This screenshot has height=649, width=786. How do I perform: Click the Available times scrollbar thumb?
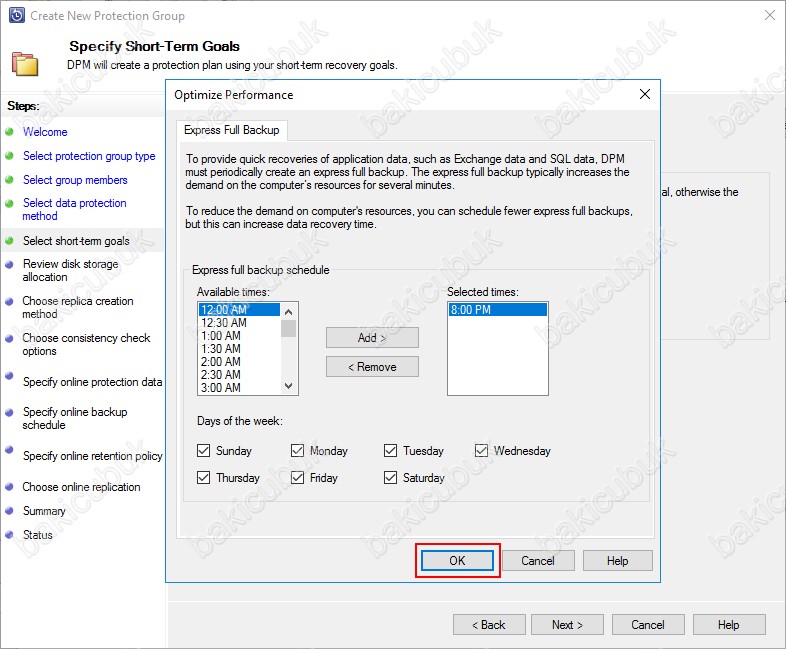pos(288,328)
